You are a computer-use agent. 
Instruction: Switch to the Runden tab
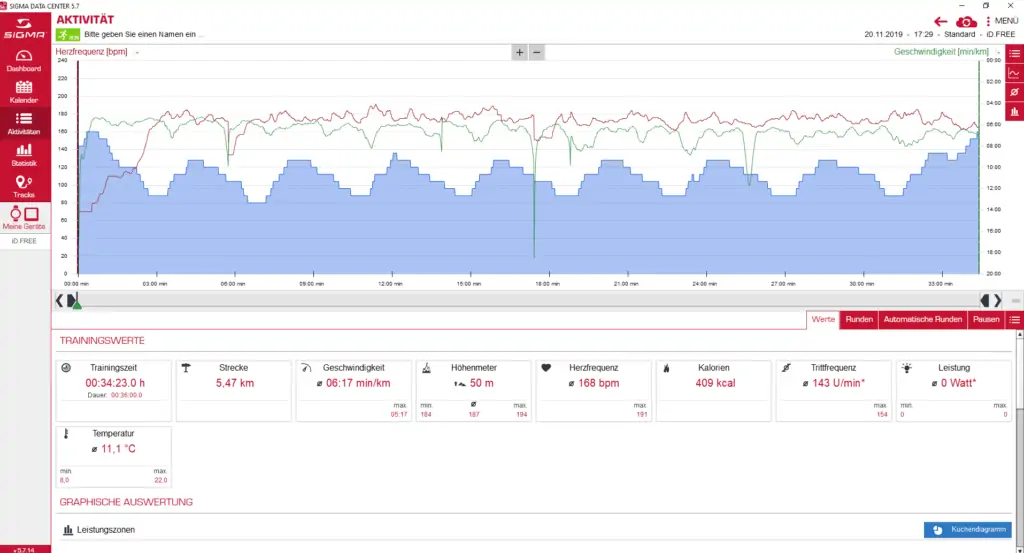pyautogui.click(x=859, y=320)
